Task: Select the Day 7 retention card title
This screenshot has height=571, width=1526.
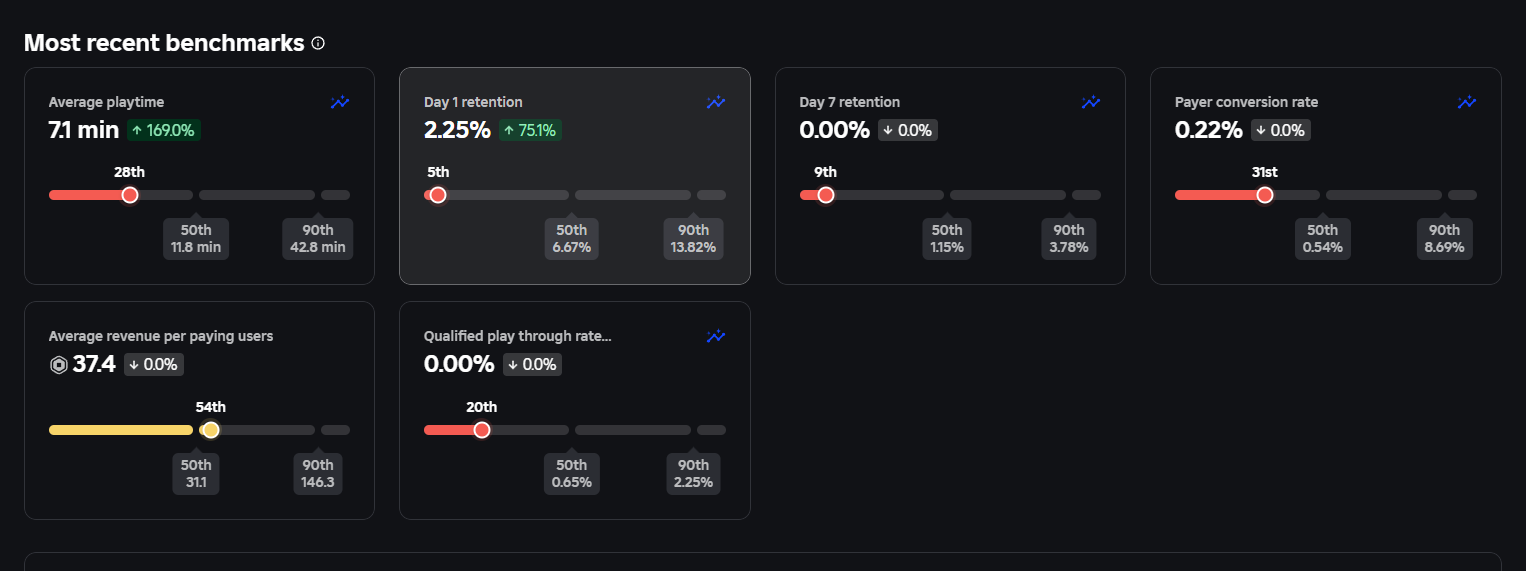Action: click(850, 102)
